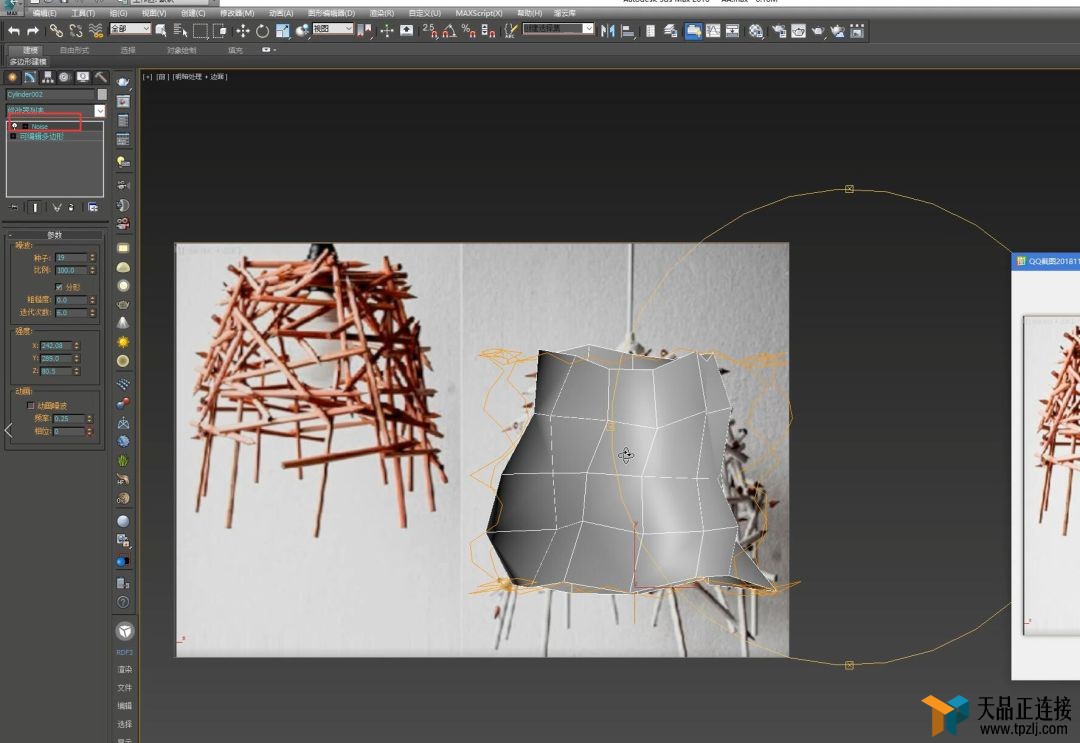Select the Noise modifier in the stack

39,126
